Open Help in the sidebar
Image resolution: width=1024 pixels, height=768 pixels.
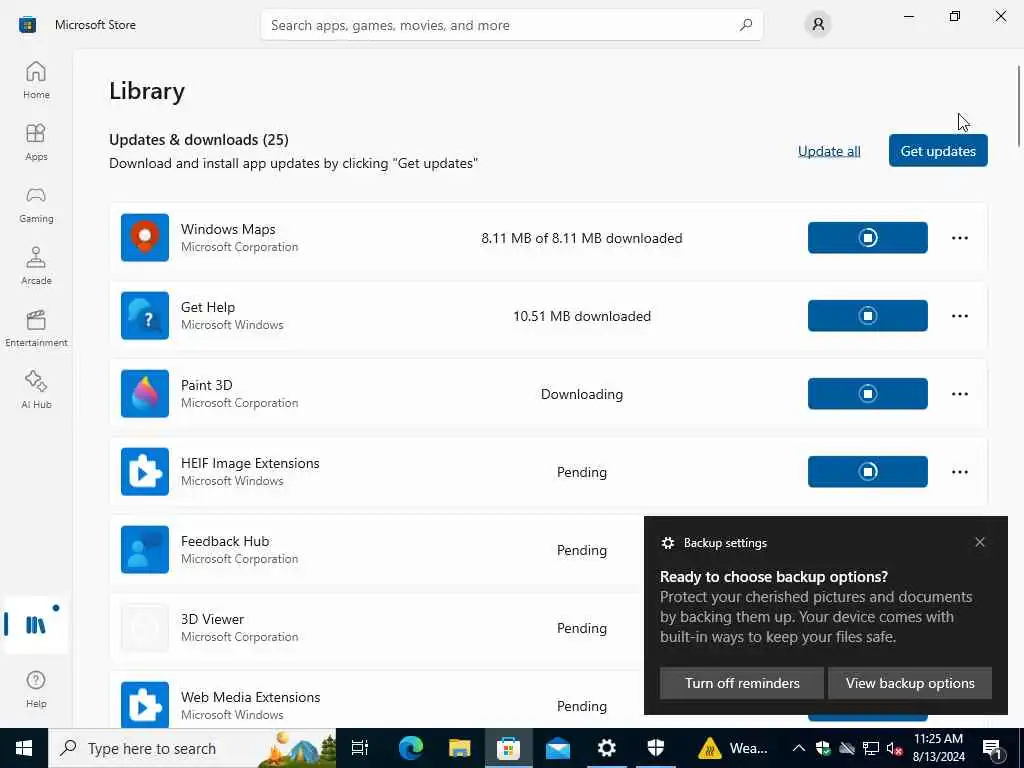coord(36,688)
